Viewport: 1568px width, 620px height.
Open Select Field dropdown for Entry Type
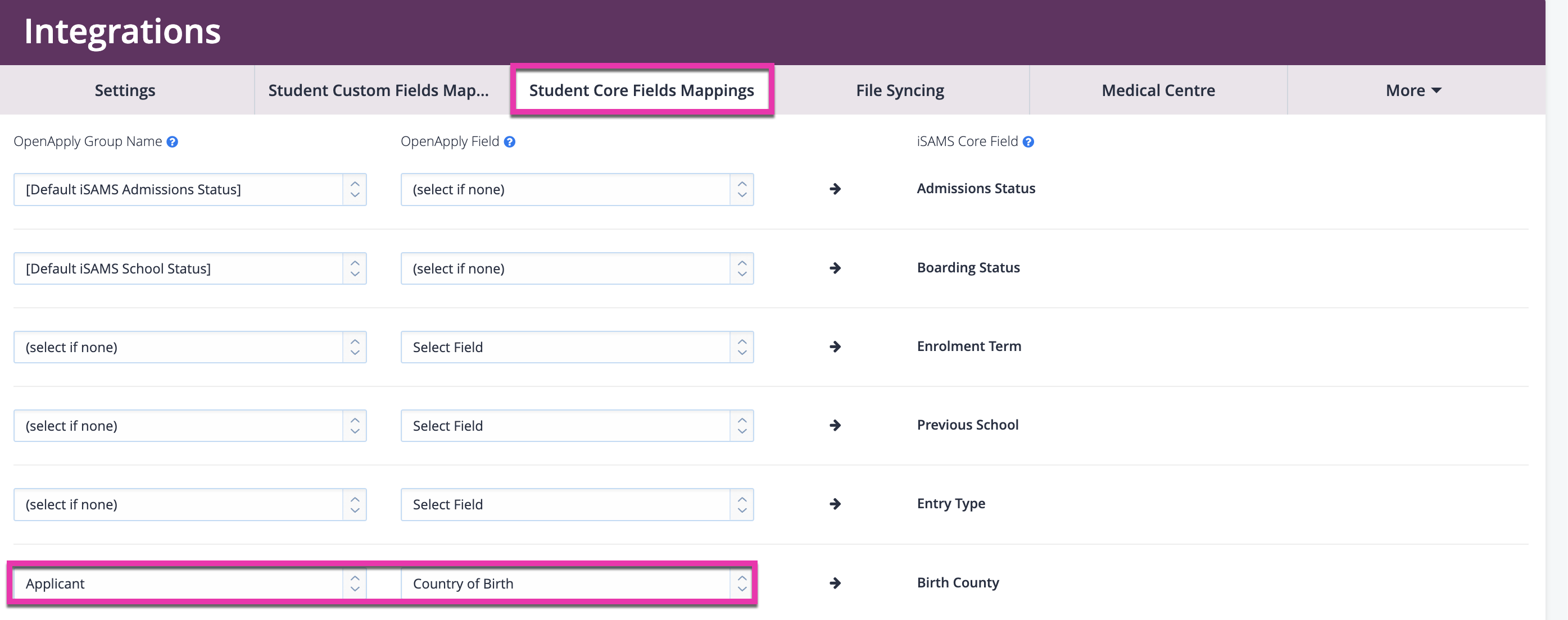577,504
